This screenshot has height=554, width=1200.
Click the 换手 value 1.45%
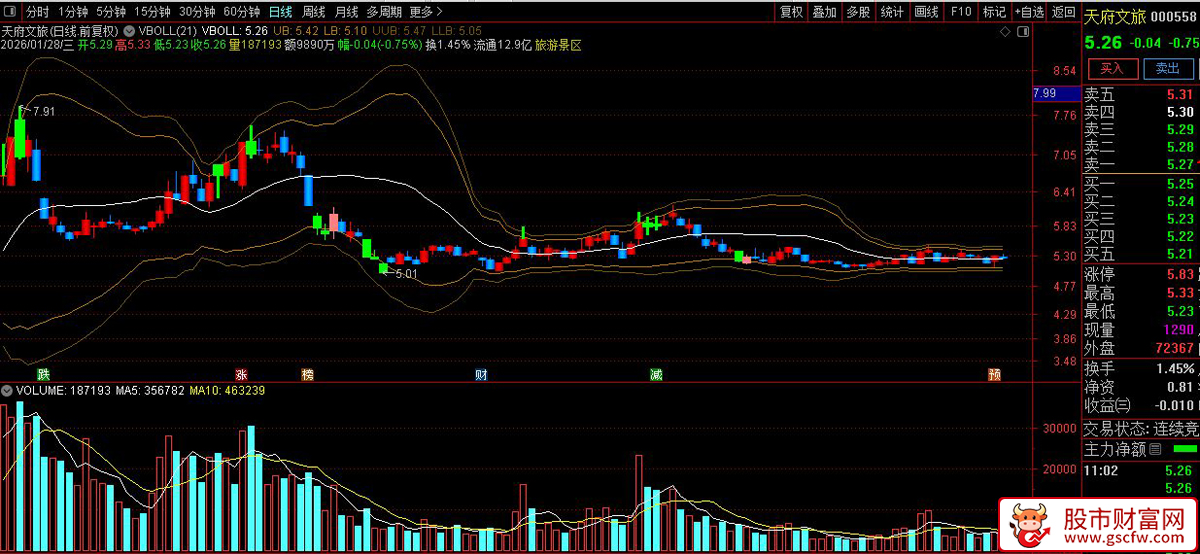point(1175,368)
